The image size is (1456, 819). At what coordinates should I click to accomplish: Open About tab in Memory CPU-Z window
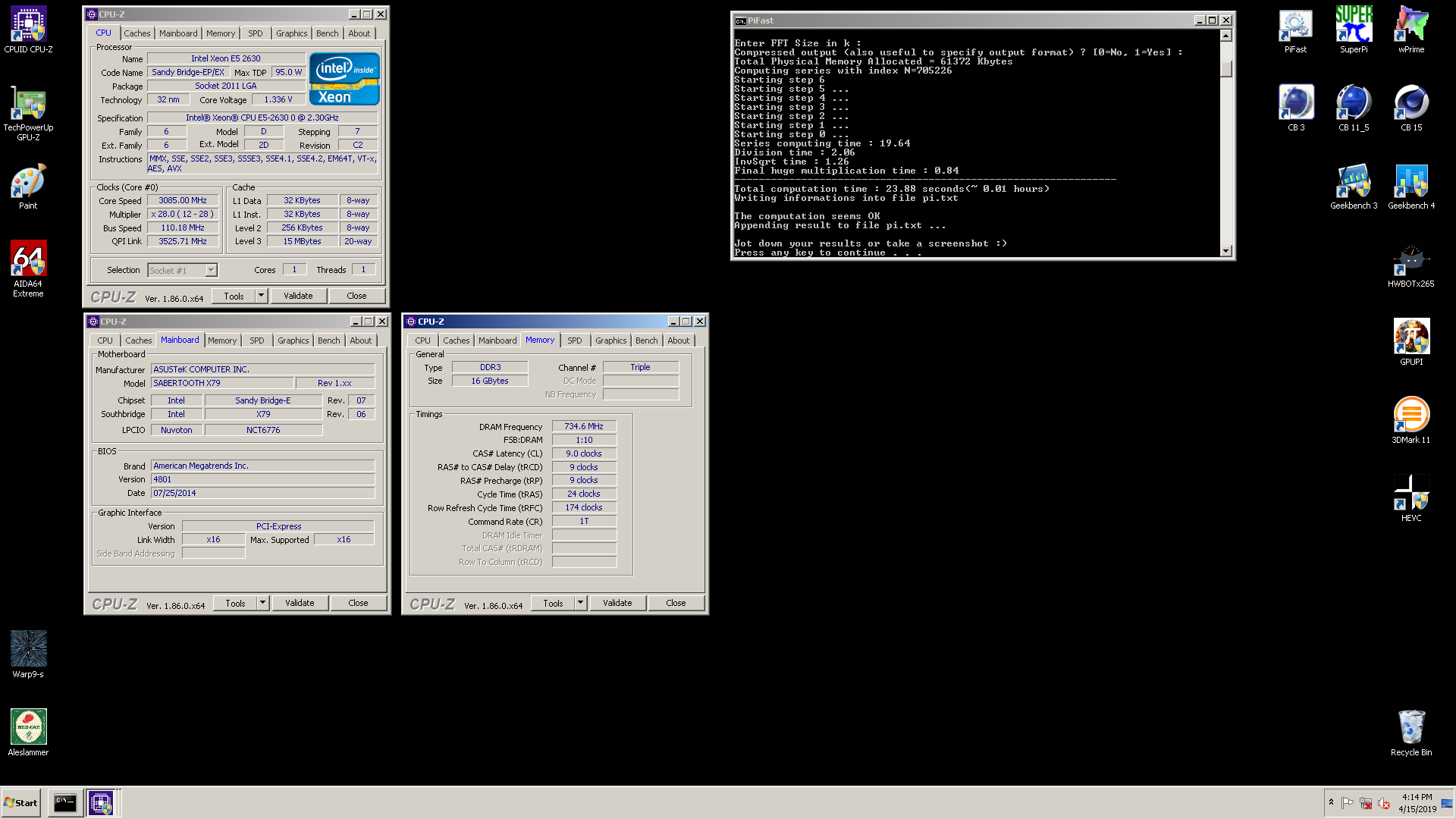679,340
